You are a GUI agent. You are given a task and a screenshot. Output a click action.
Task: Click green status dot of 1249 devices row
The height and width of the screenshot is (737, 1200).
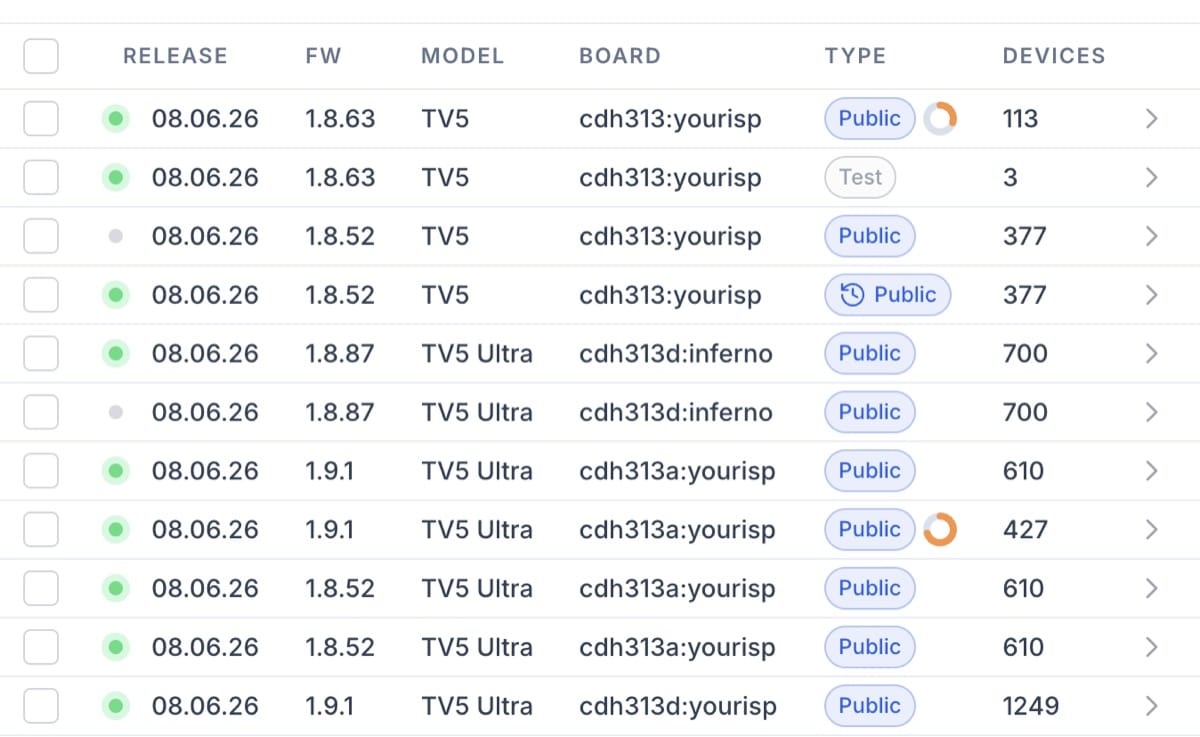click(x=116, y=706)
